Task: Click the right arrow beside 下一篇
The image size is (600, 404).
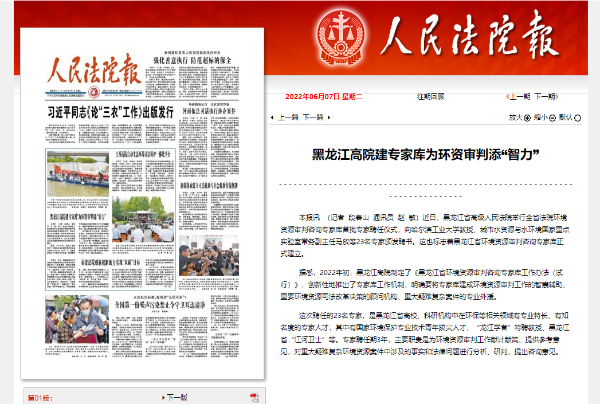Action: [x=331, y=117]
